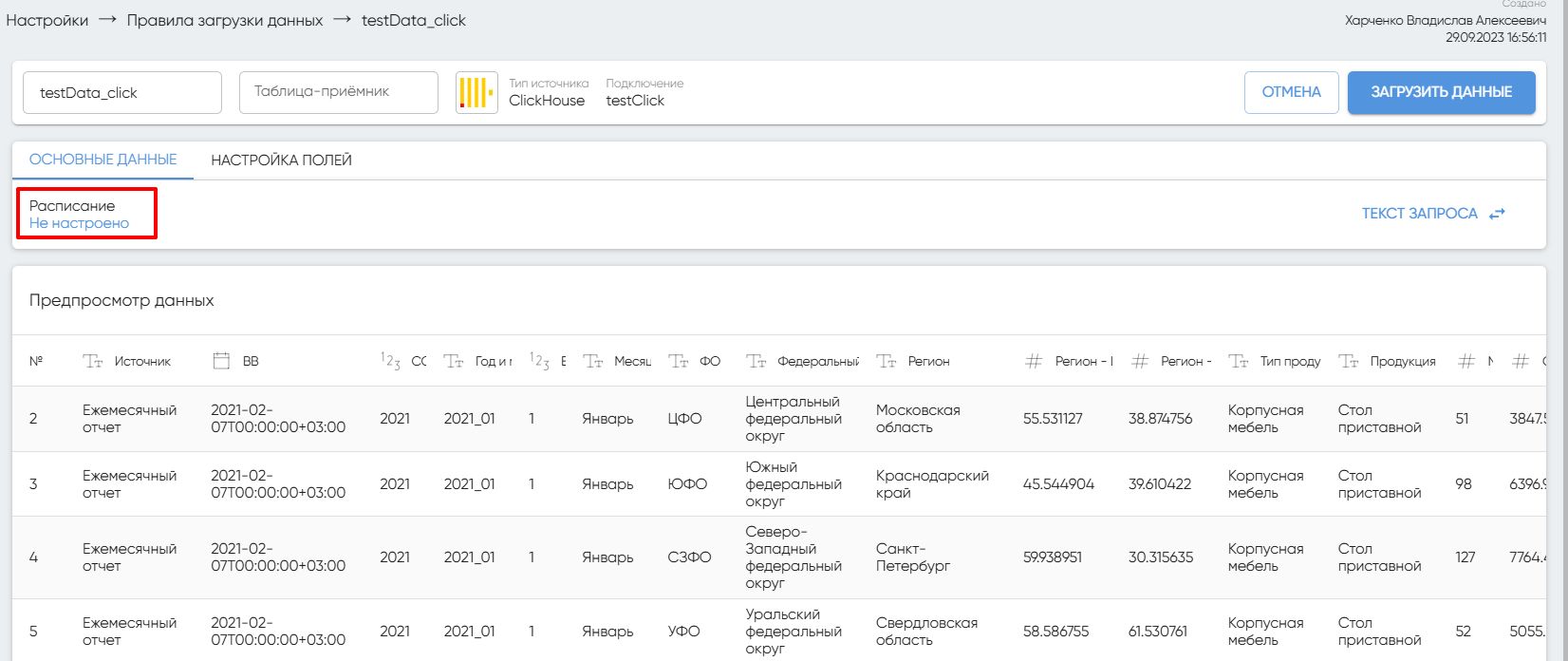1568x661 pixels.
Task: Focus the testData_click rule name field
Action: point(122,92)
